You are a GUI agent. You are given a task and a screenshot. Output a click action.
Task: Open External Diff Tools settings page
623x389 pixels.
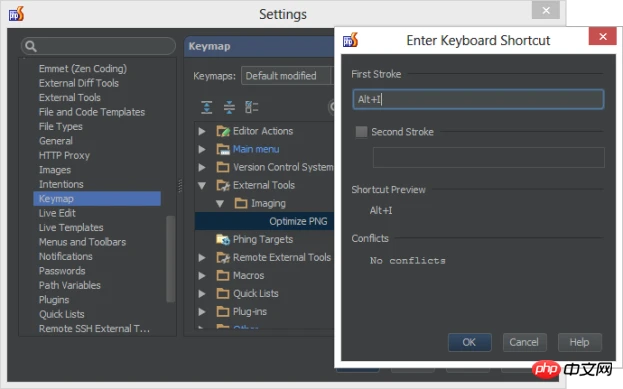(79, 83)
